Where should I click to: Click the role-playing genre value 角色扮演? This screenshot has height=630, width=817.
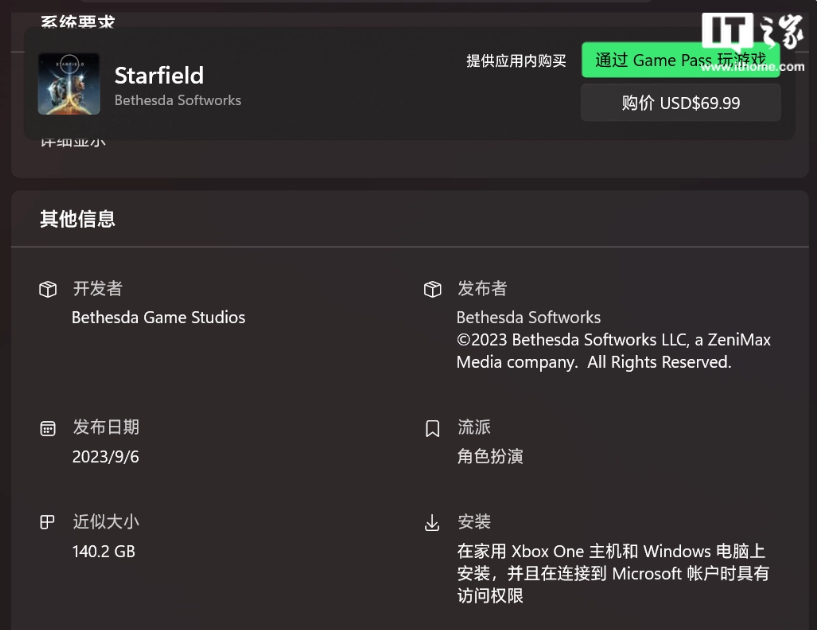(490, 456)
